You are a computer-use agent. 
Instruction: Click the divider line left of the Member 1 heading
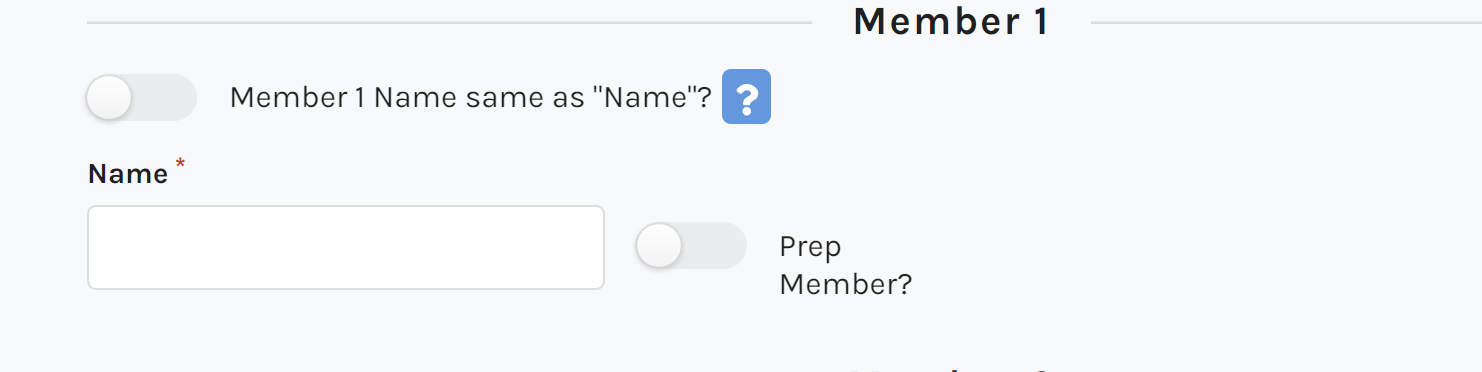[x=449, y=22]
